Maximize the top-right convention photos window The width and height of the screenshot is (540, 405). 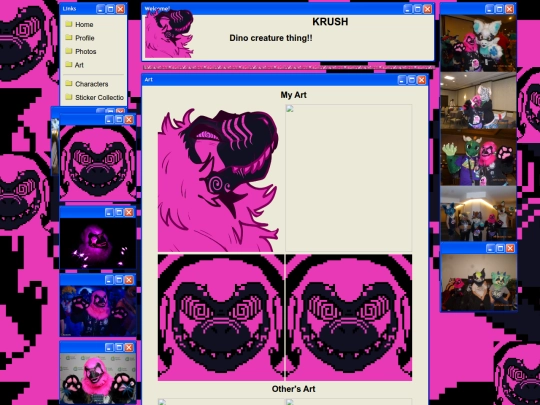(x=500, y=9)
